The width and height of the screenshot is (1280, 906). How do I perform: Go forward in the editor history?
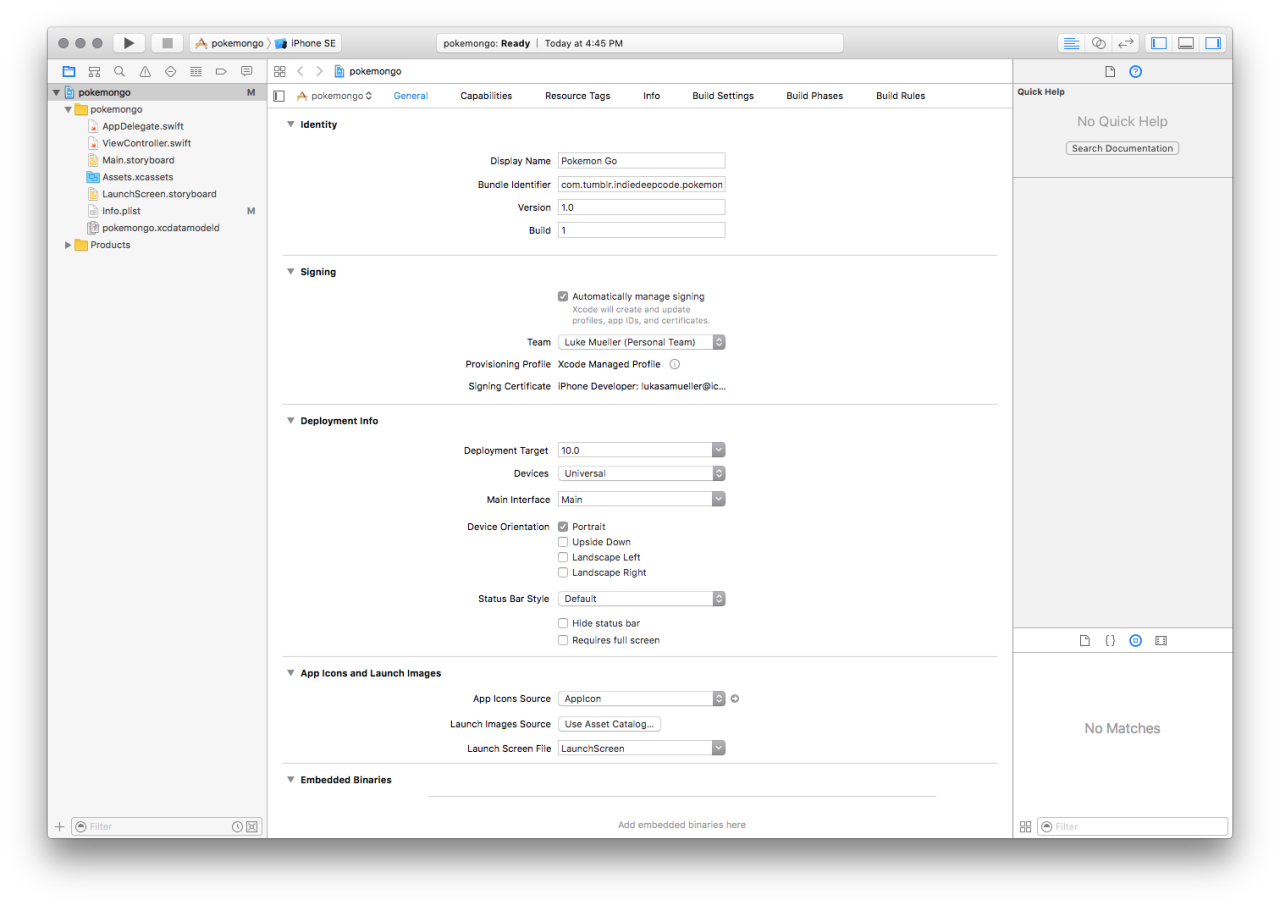point(319,71)
